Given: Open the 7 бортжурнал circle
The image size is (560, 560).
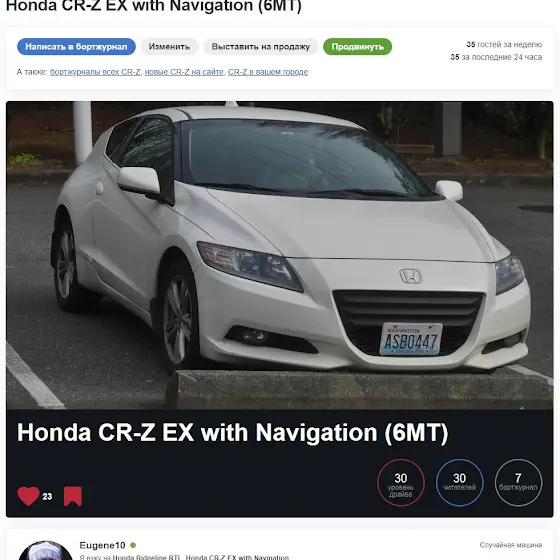Looking at the screenshot, I should click(518, 482).
